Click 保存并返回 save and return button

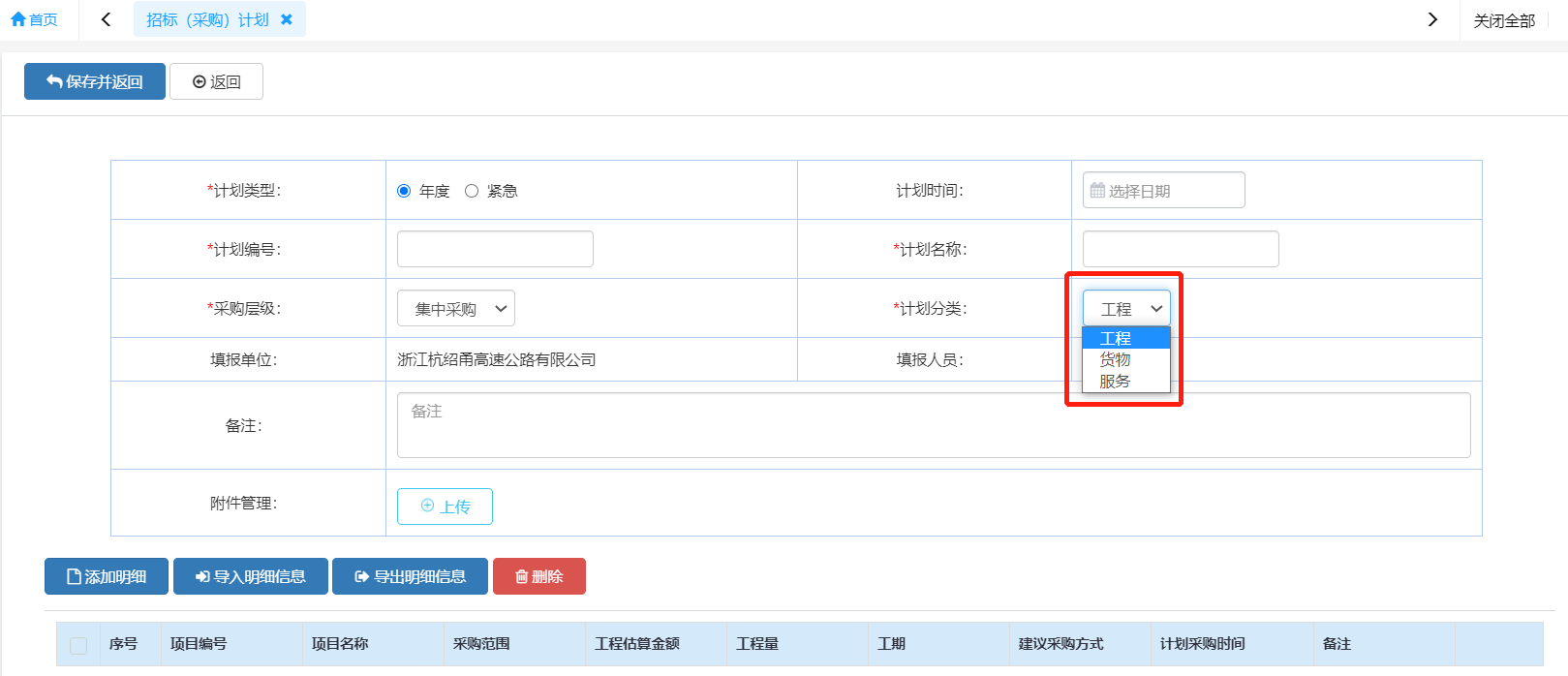[x=95, y=81]
